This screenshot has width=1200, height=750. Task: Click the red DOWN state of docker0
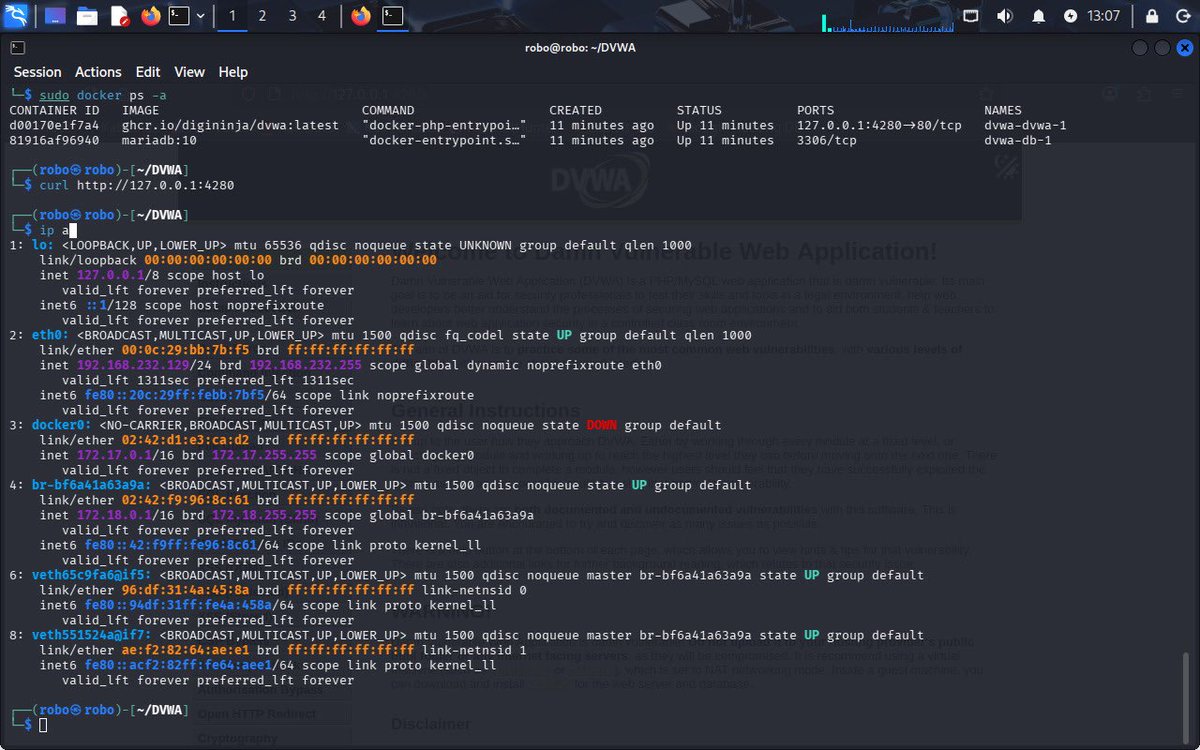click(601, 425)
